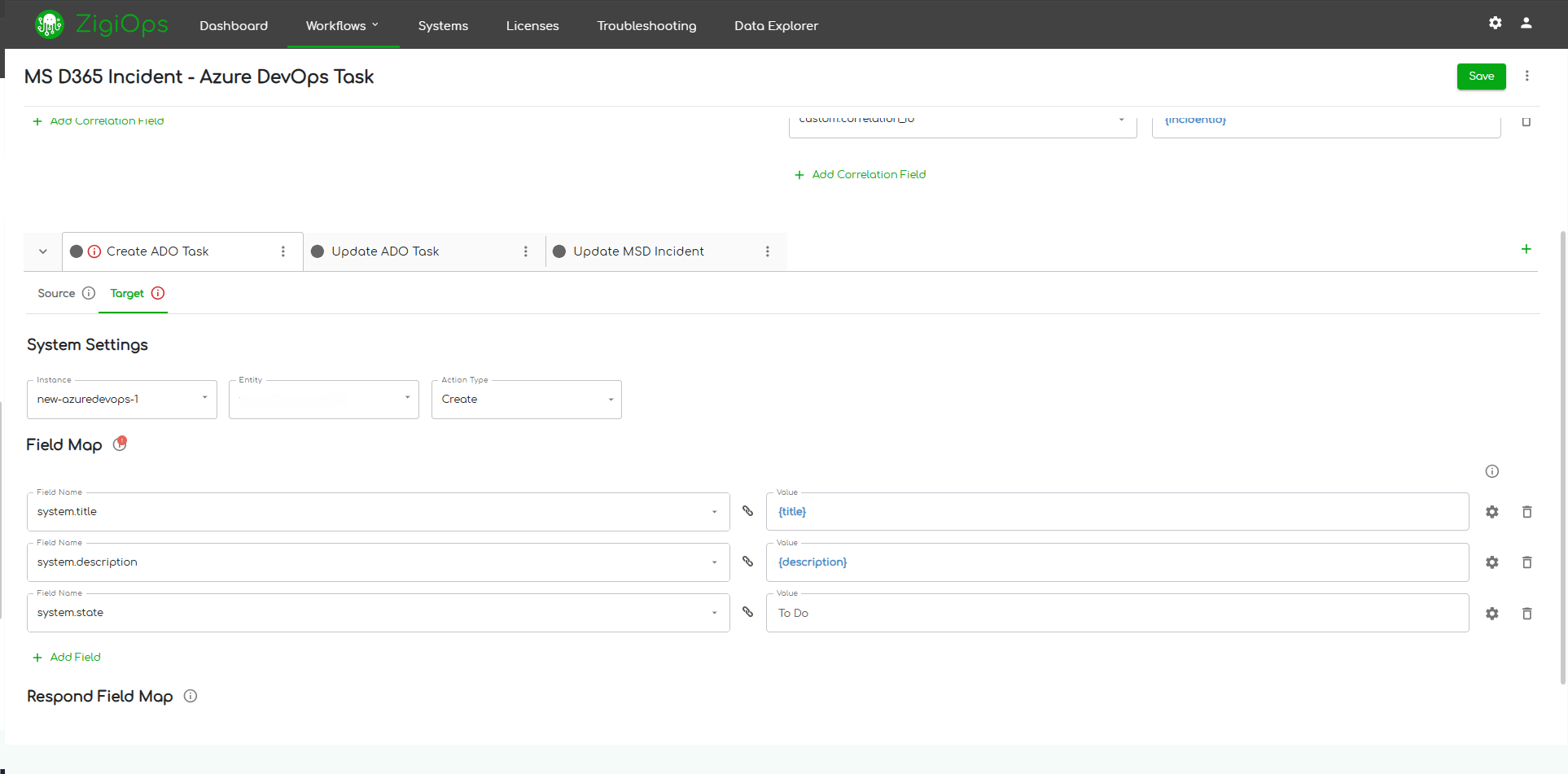Click the ZigiOps logo icon
The image size is (1568, 774).
point(49,24)
